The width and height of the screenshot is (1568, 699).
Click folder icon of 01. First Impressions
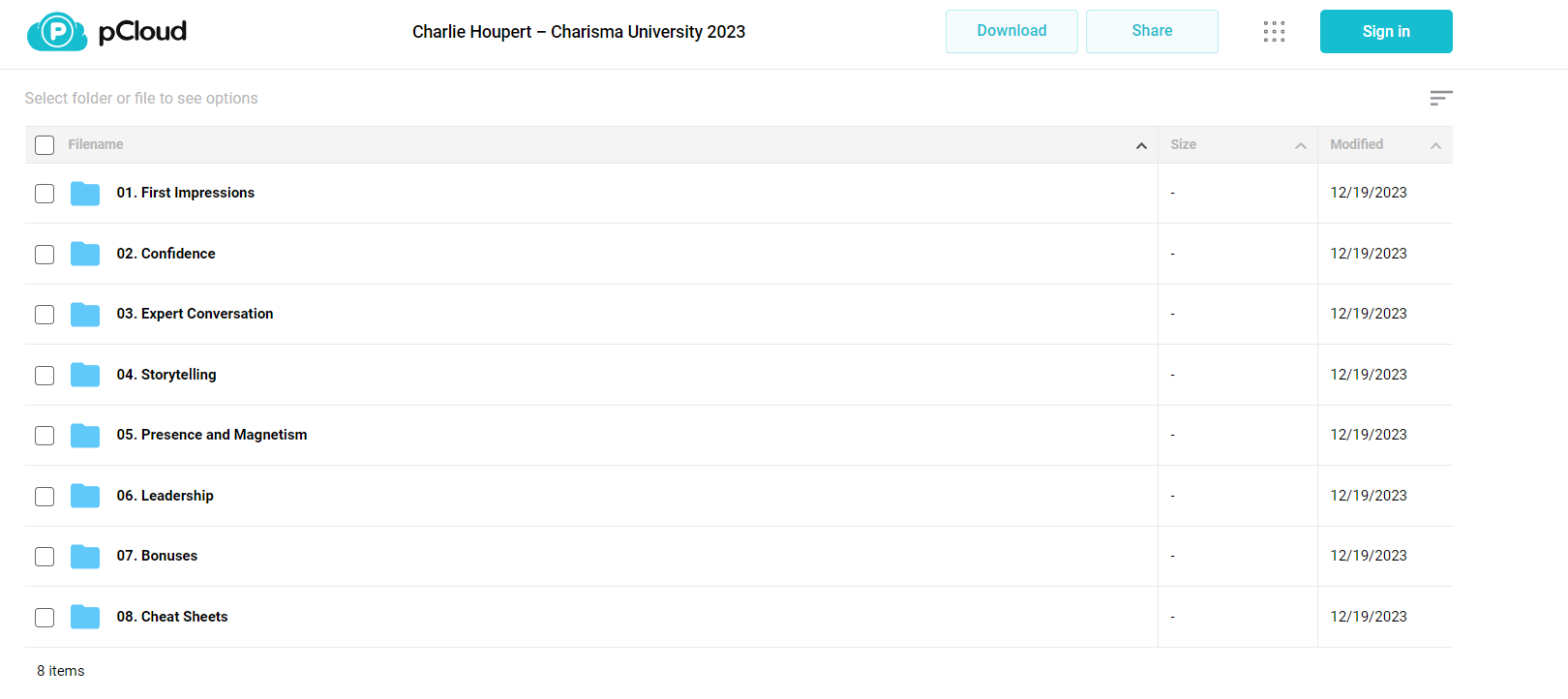coord(85,194)
